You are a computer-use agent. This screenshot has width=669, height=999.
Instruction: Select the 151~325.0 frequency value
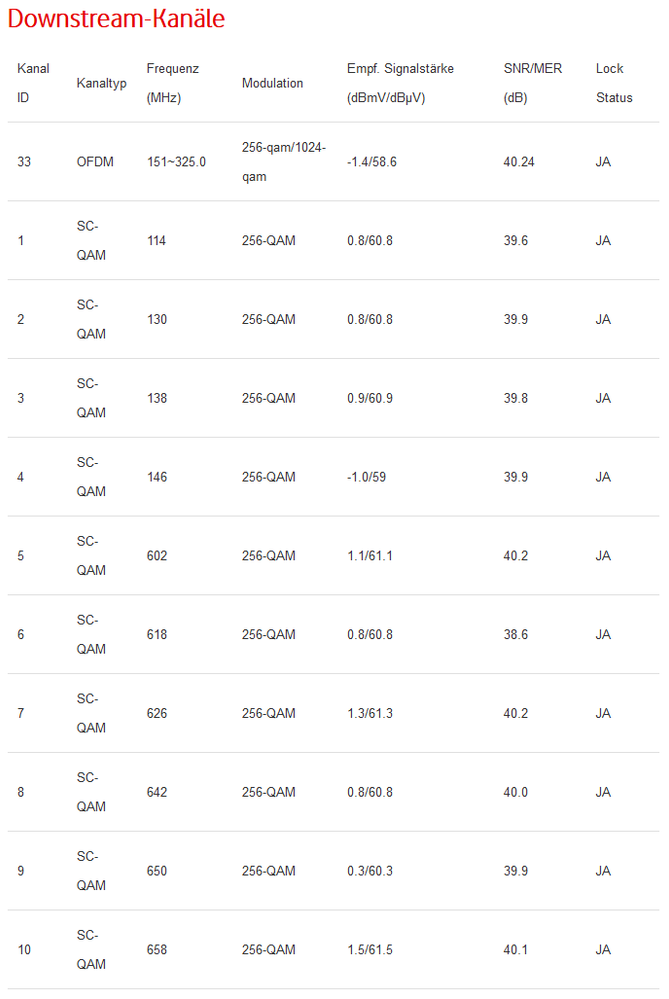176,162
